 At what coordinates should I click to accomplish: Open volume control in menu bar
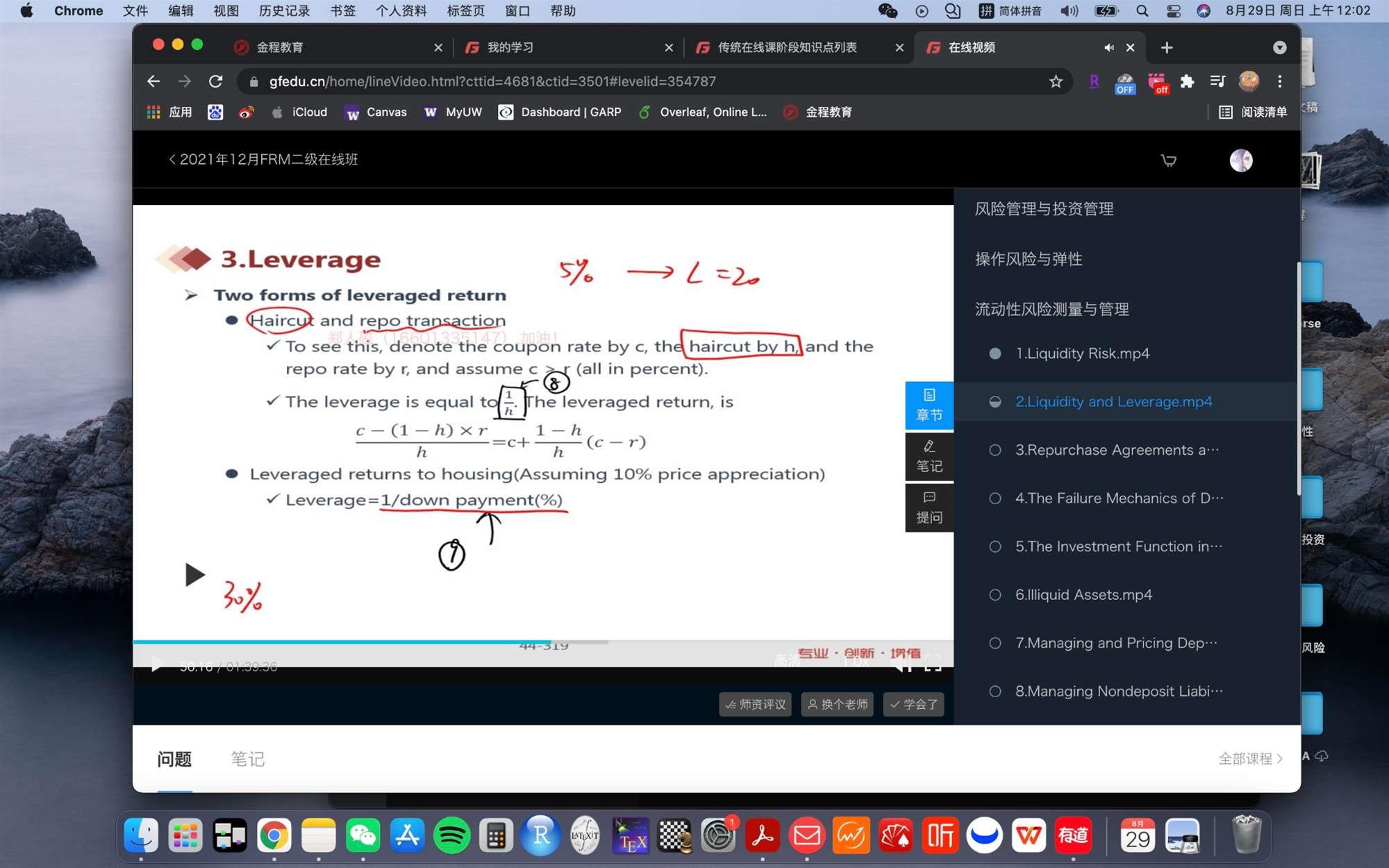click(x=1069, y=10)
